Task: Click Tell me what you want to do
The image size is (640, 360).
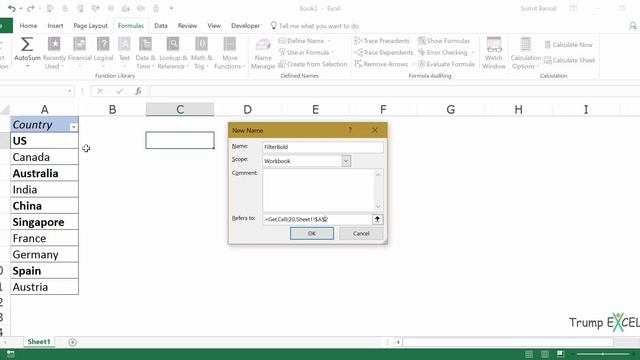Action: (315, 26)
